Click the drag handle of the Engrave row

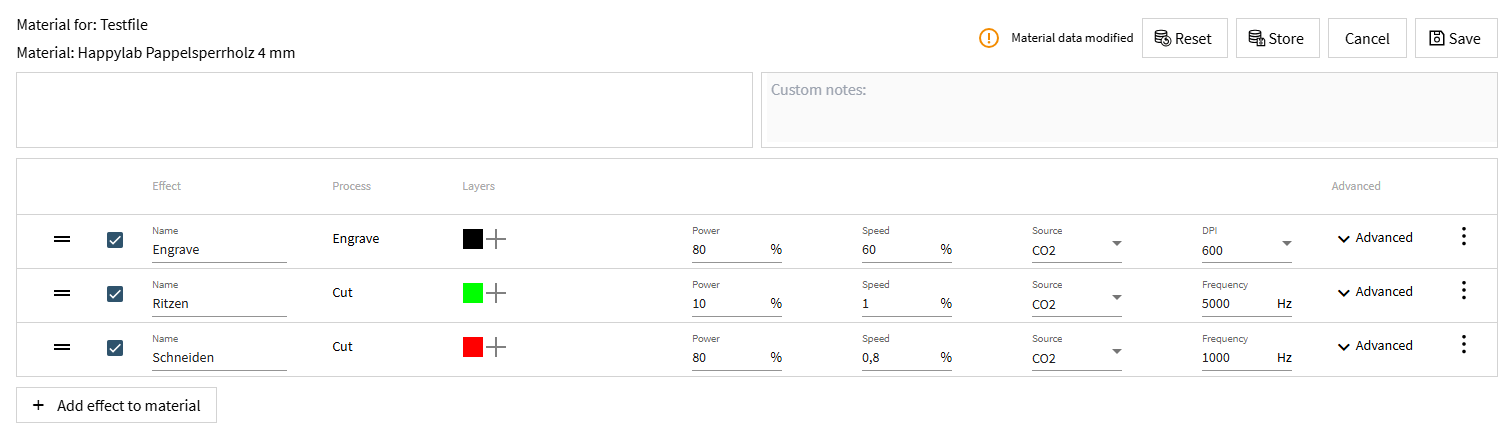tap(62, 239)
